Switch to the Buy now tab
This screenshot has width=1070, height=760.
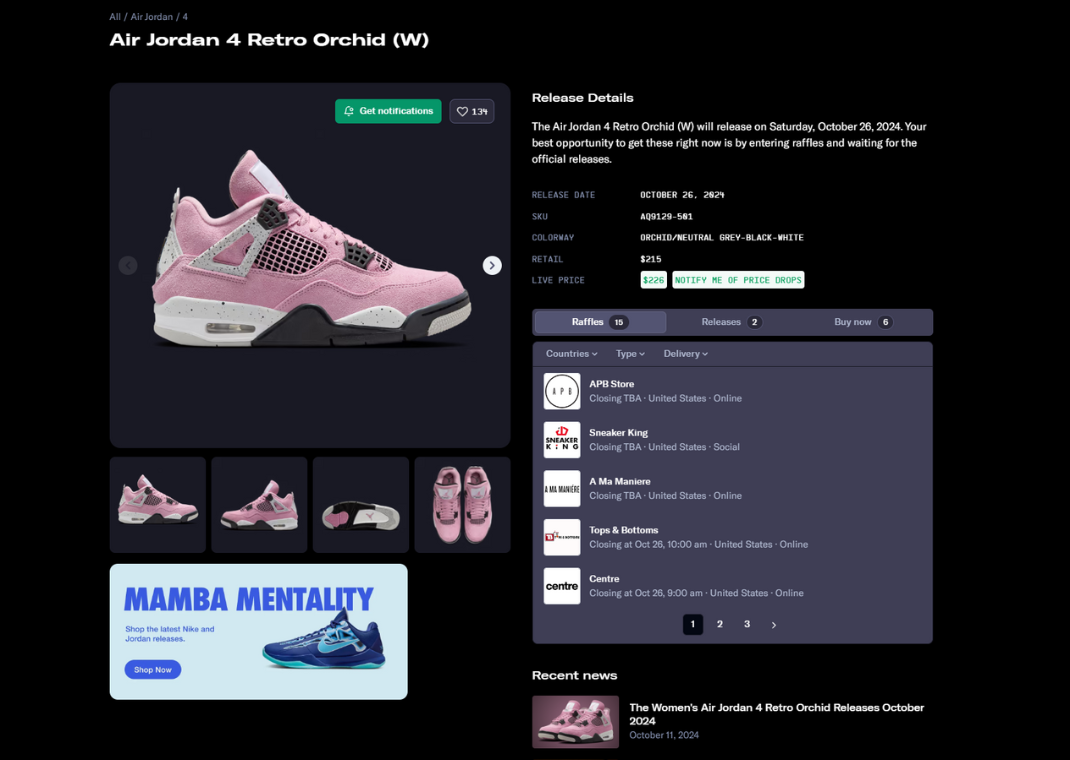pyautogui.click(x=863, y=322)
